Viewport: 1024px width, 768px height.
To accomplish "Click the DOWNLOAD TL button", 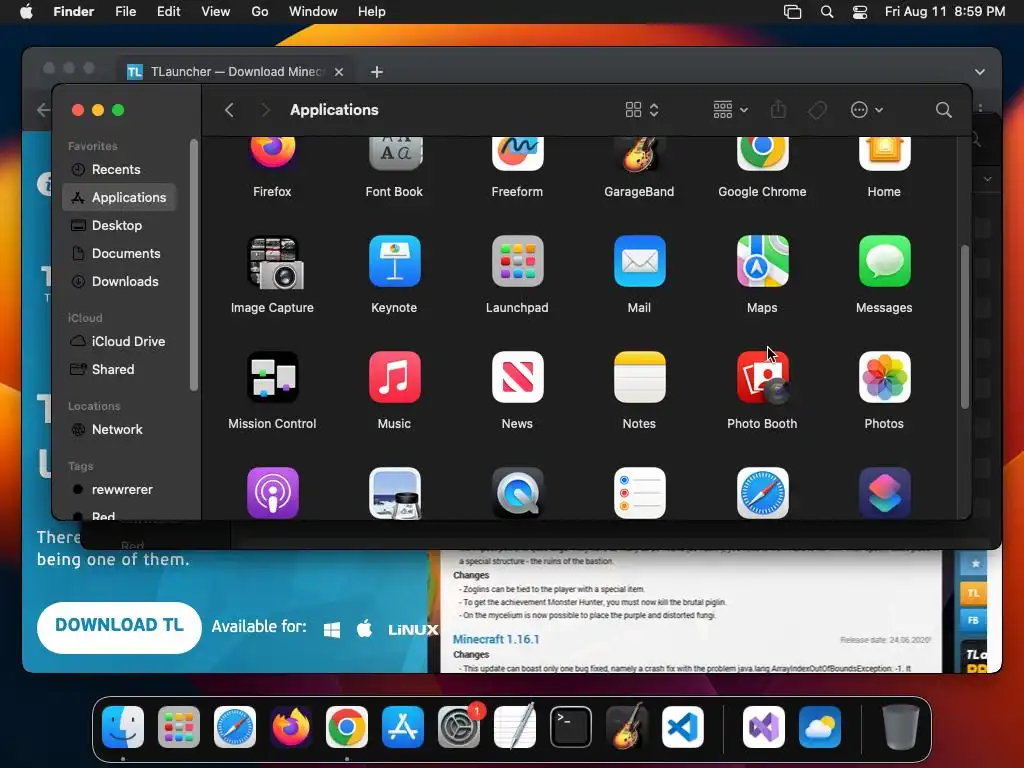I will [120, 627].
